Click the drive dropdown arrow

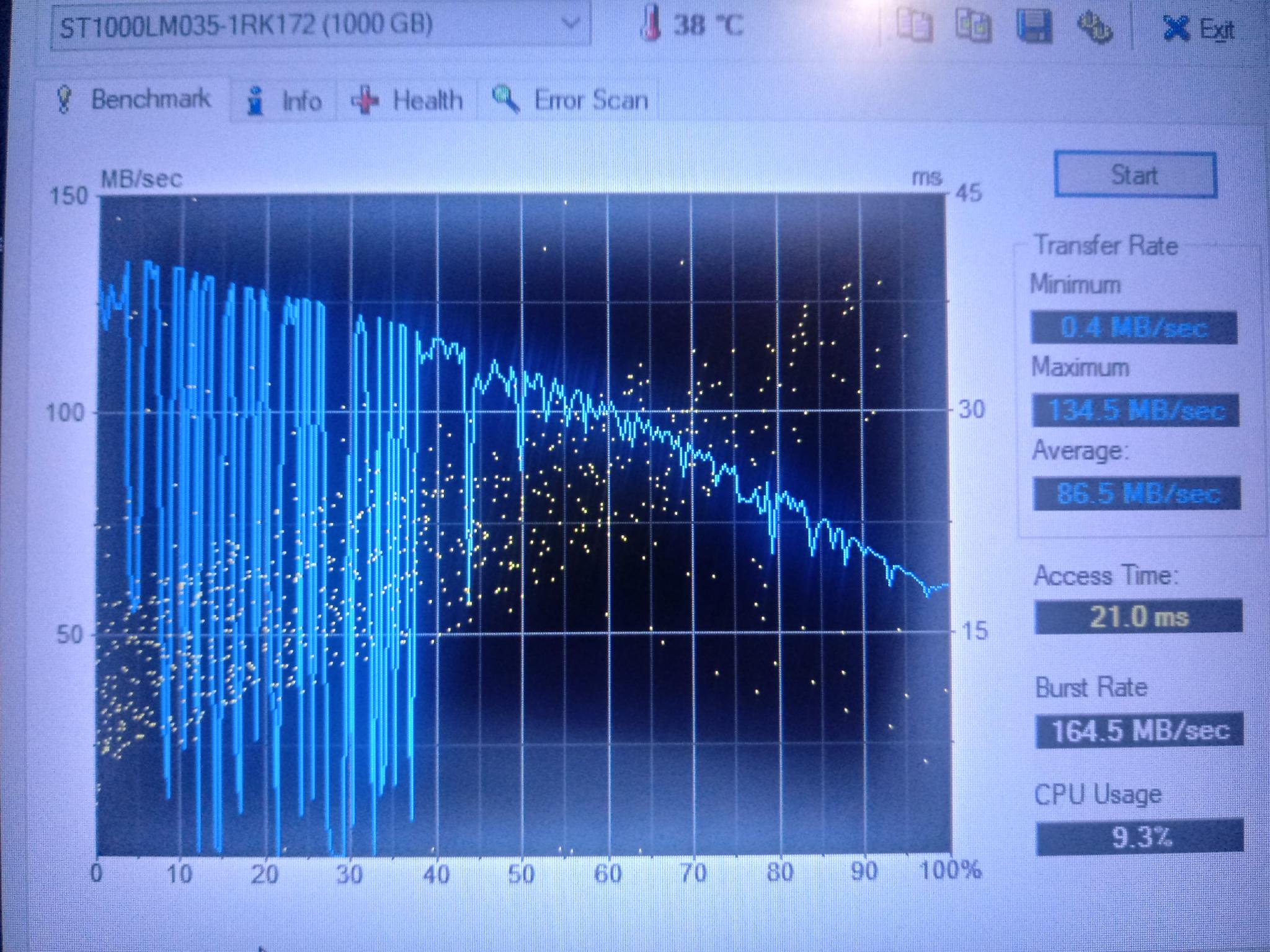(x=569, y=24)
